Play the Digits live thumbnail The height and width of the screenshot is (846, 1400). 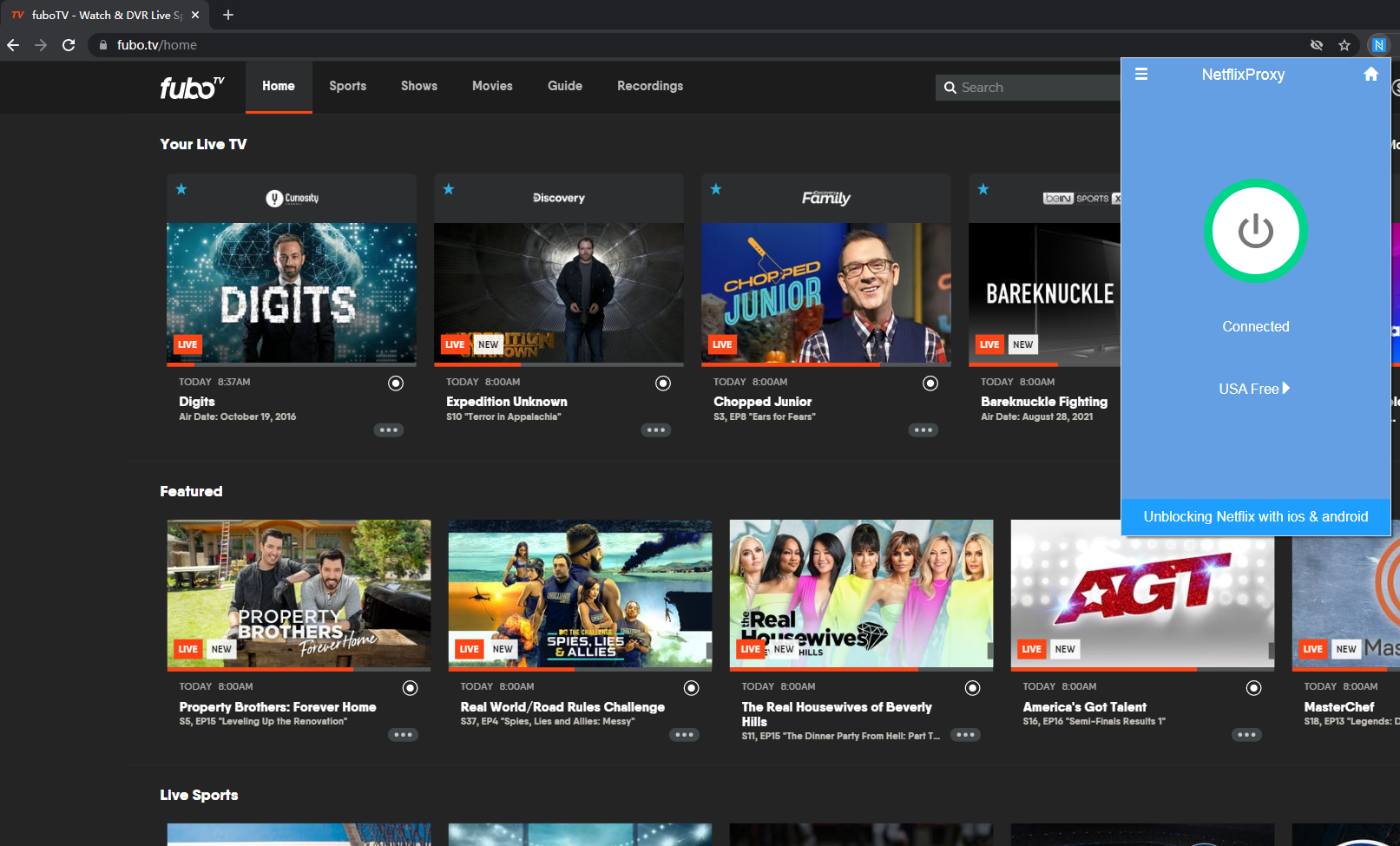pyautogui.click(x=292, y=293)
